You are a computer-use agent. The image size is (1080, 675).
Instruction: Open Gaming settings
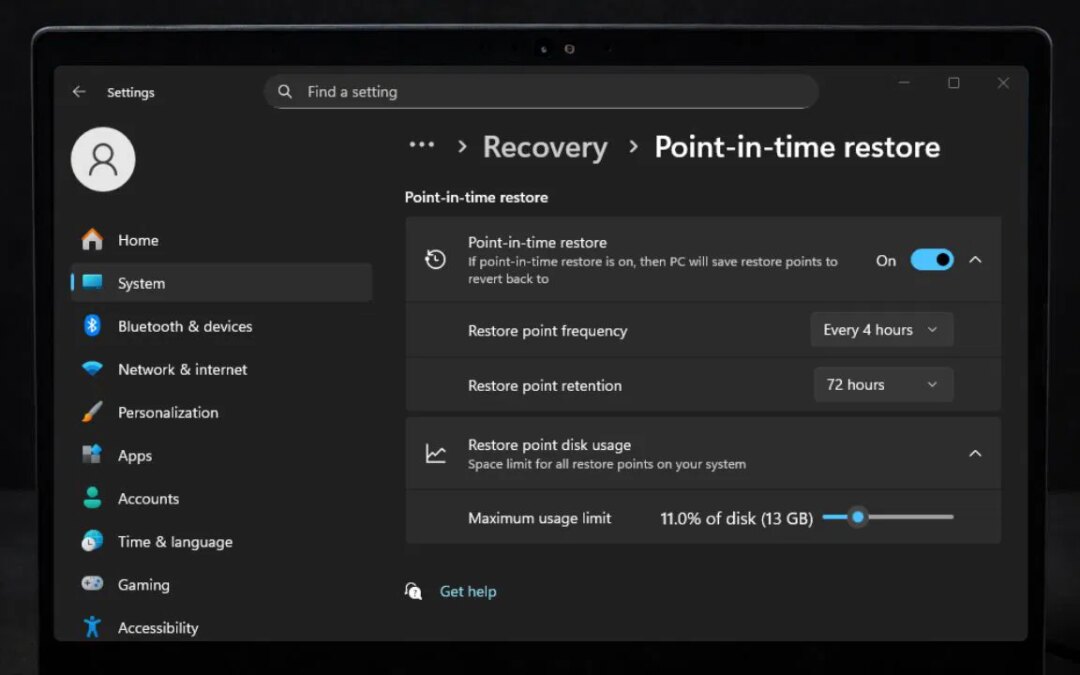pos(143,584)
